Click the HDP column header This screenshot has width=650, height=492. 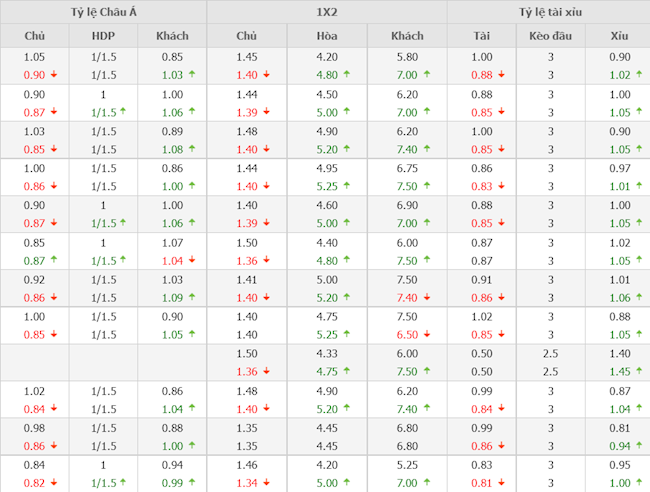[x=104, y=37]
